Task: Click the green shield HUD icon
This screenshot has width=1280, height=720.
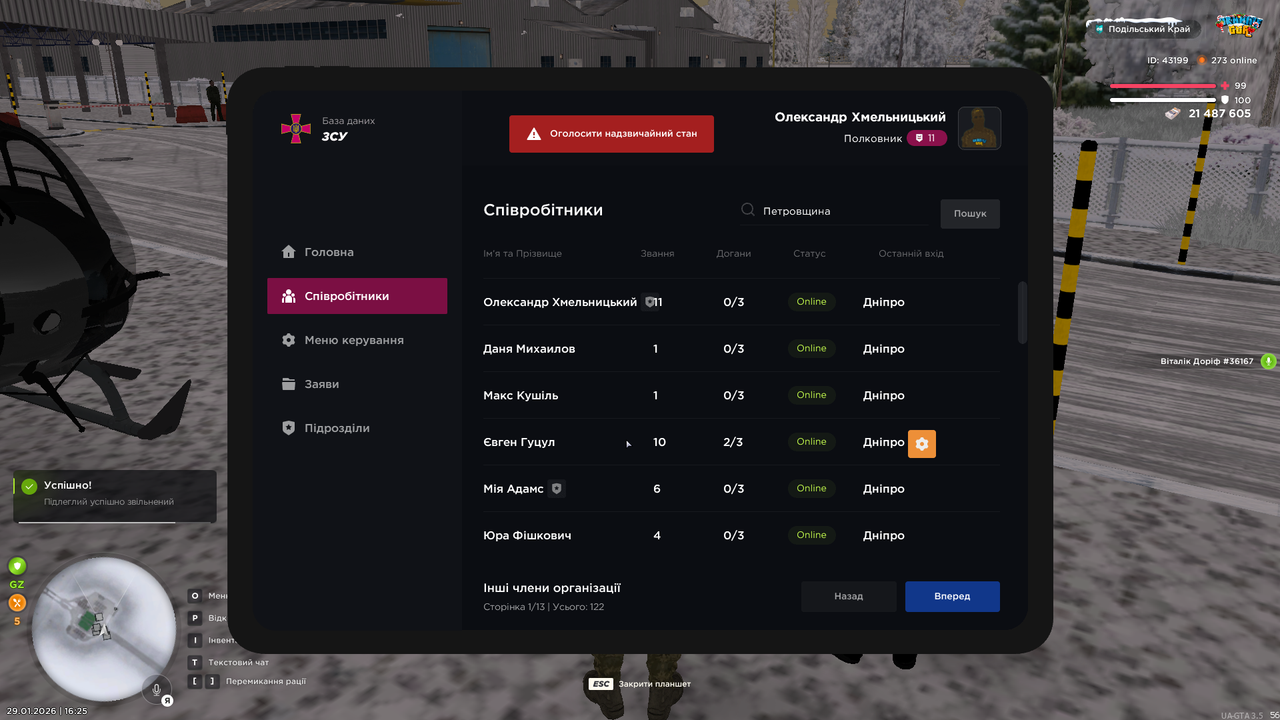Action: pos(17,566)
